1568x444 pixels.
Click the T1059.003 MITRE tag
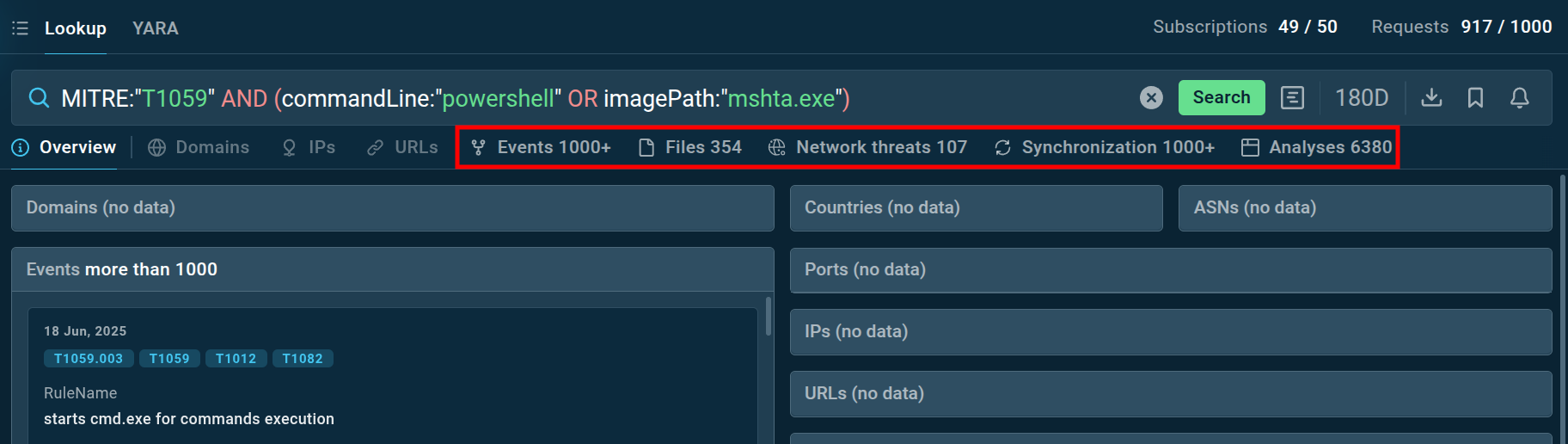coord(89,359)
